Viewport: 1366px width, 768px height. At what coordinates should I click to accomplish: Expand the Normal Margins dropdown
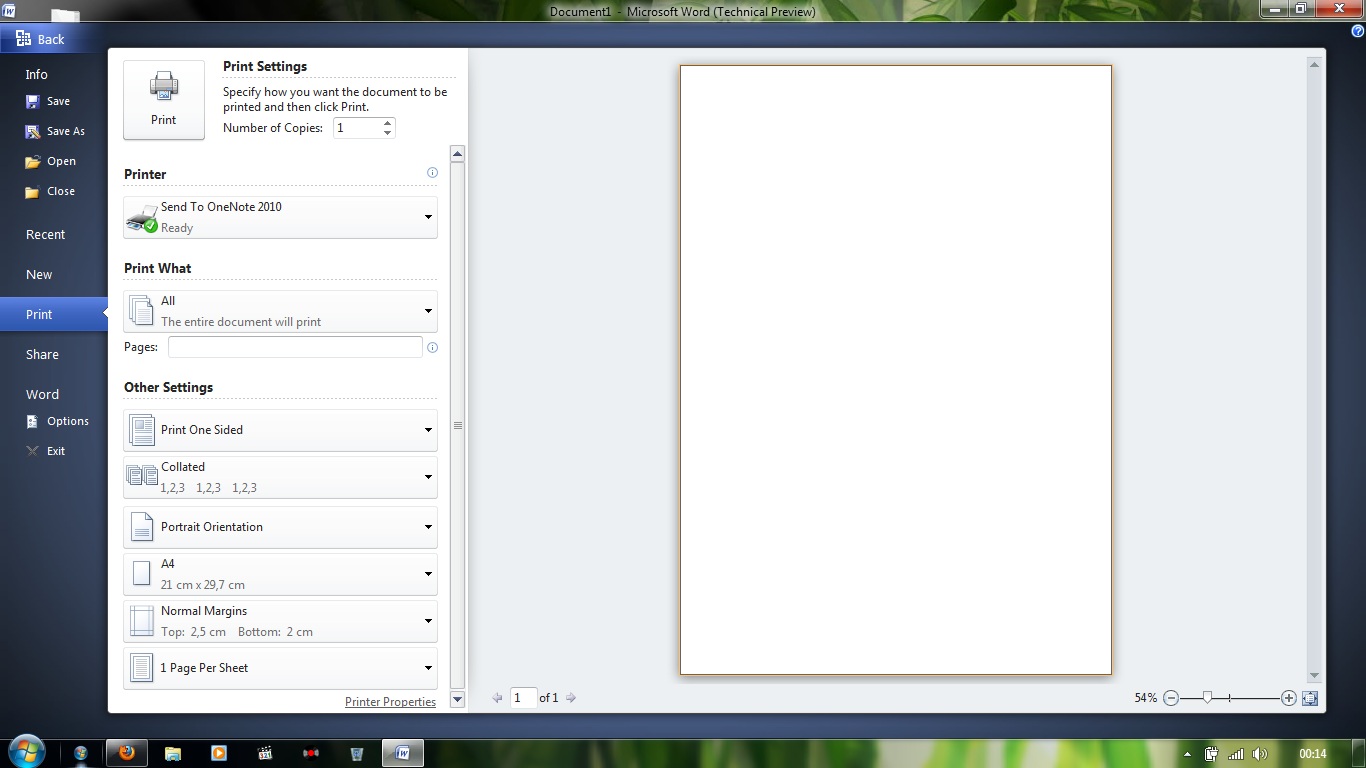point(280,621)
